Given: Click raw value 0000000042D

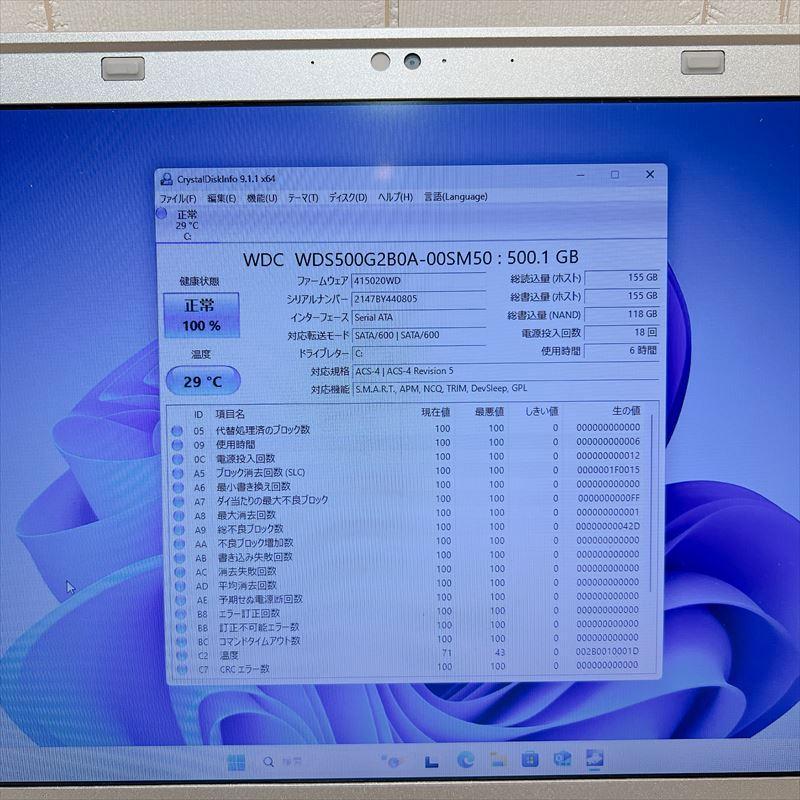Looking at the screenshot, I should tap(608, 526).
